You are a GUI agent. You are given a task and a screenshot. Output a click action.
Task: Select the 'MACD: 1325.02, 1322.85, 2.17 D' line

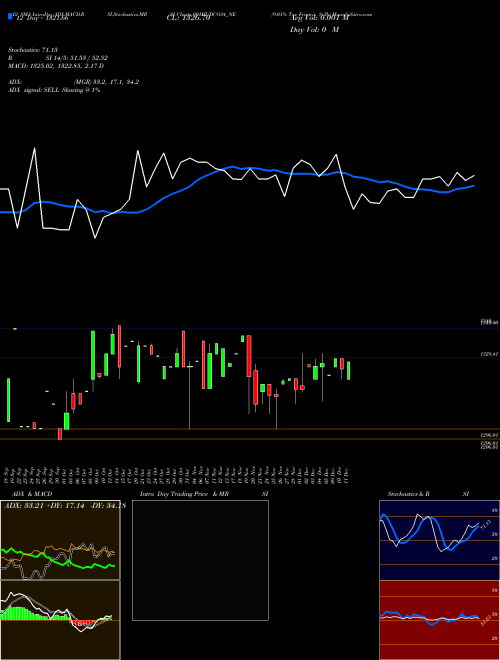coord(56,66)
